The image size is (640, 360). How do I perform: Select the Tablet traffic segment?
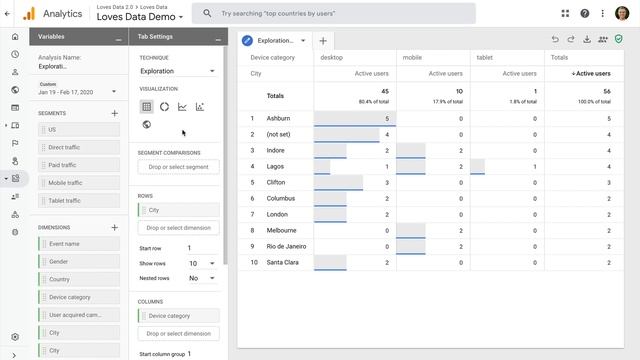pyautogui.click(x=79, y=200)
